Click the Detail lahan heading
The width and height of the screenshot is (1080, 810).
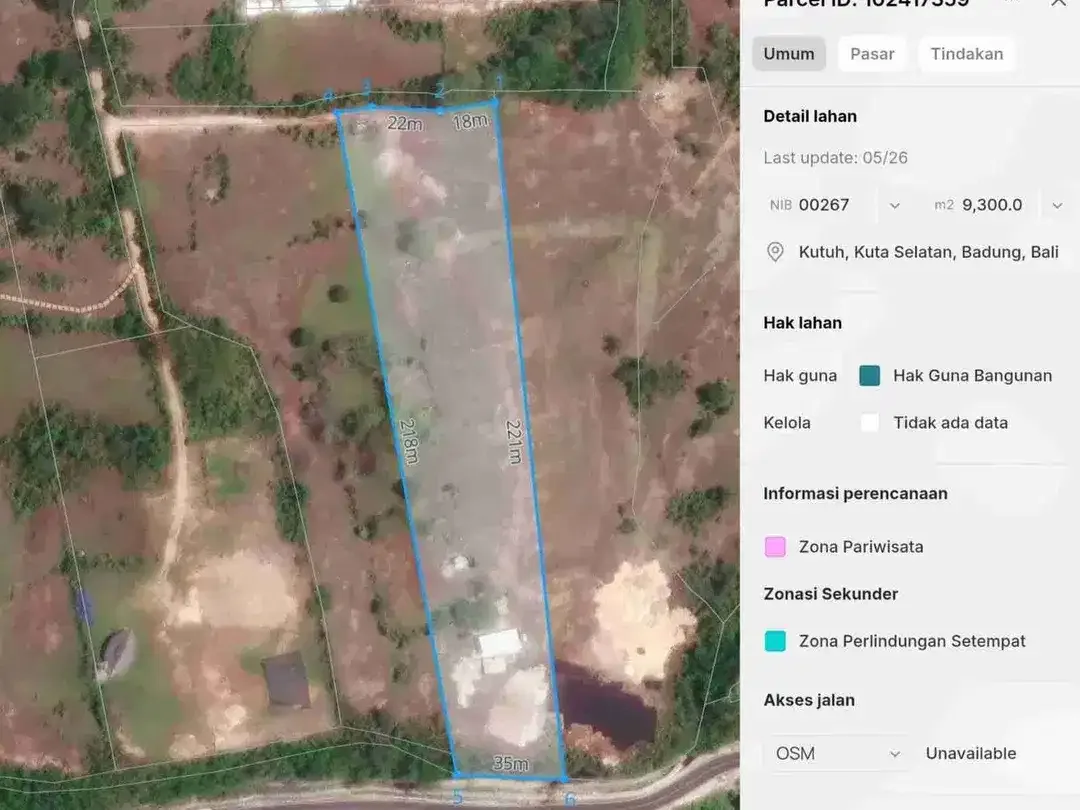(810, 116)
